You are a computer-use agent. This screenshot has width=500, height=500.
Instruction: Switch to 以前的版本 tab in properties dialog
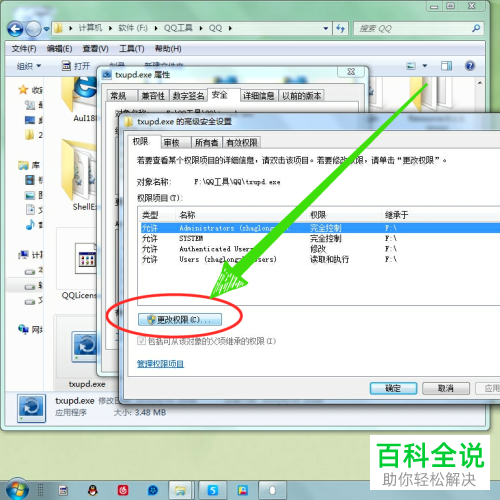click(x=301, y=96)
